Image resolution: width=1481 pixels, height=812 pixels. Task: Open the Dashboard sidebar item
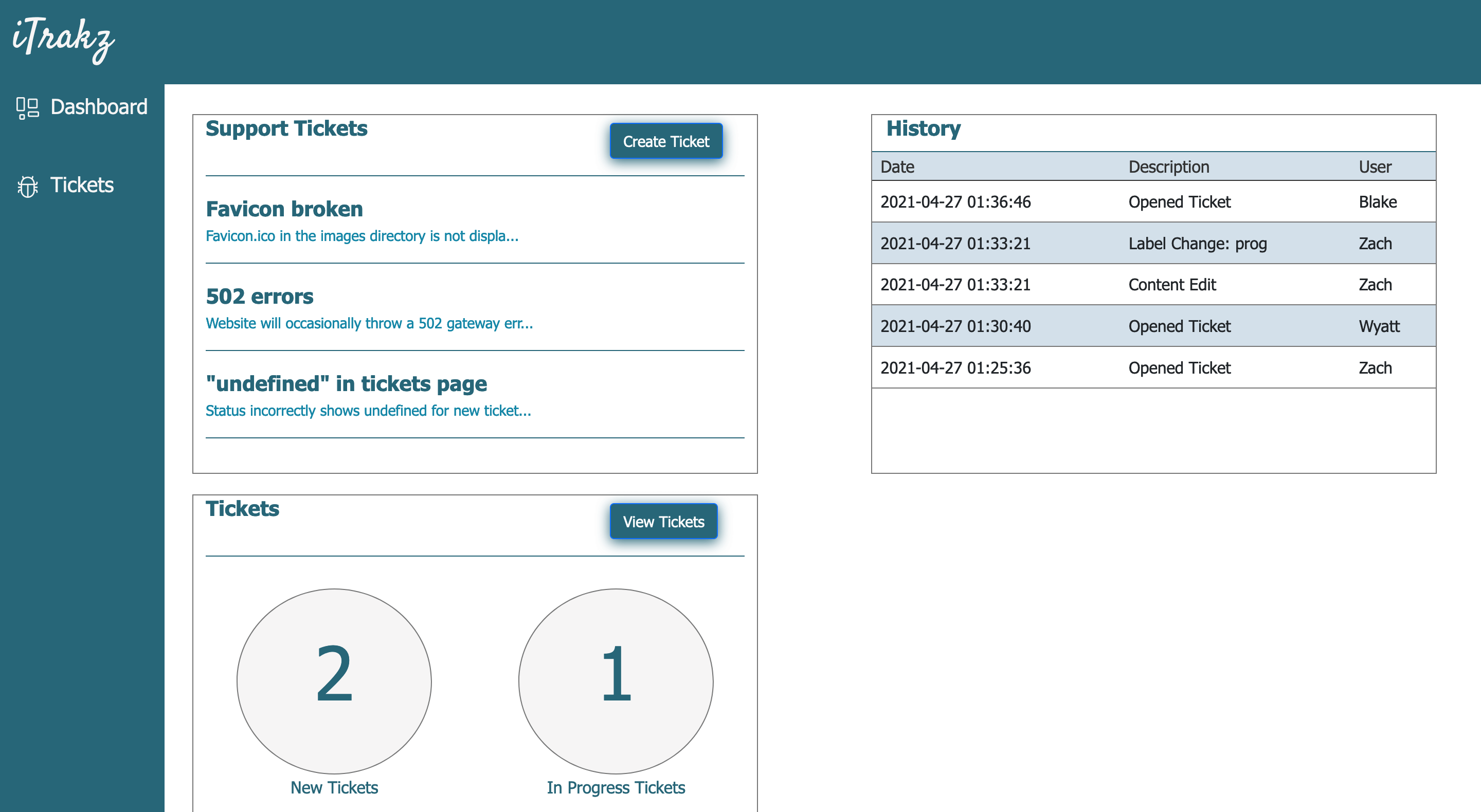(x=82, y=107)
